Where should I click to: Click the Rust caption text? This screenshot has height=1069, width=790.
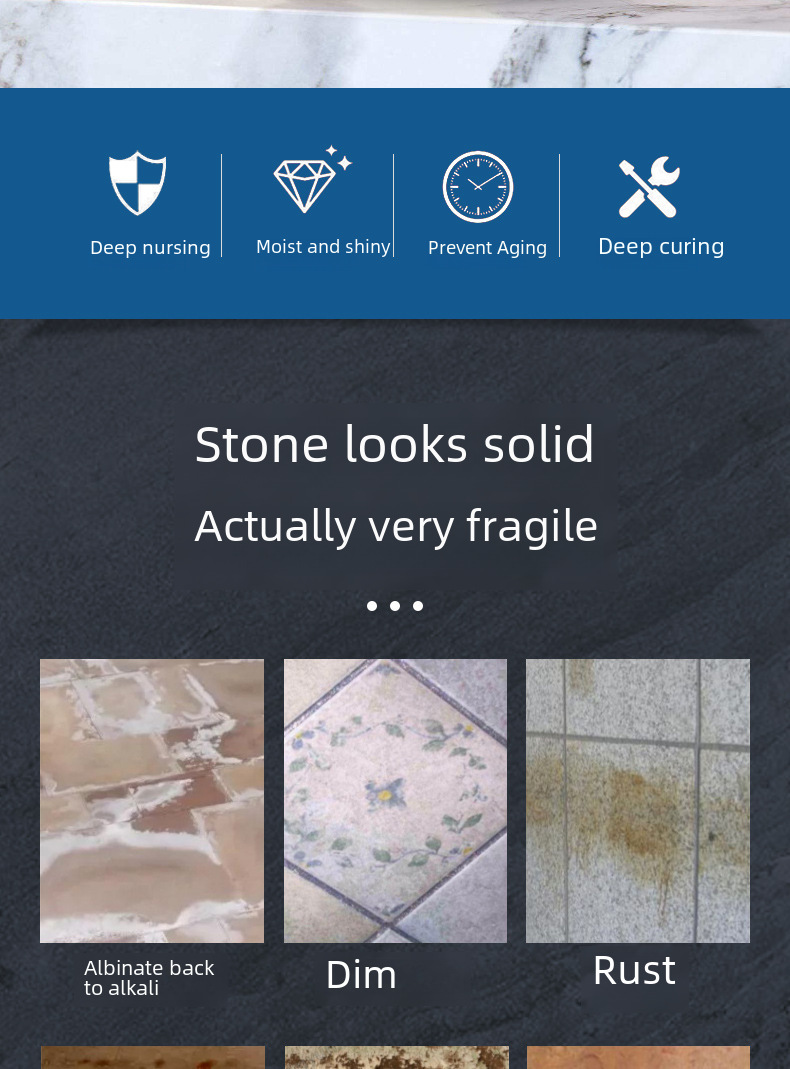635,970
